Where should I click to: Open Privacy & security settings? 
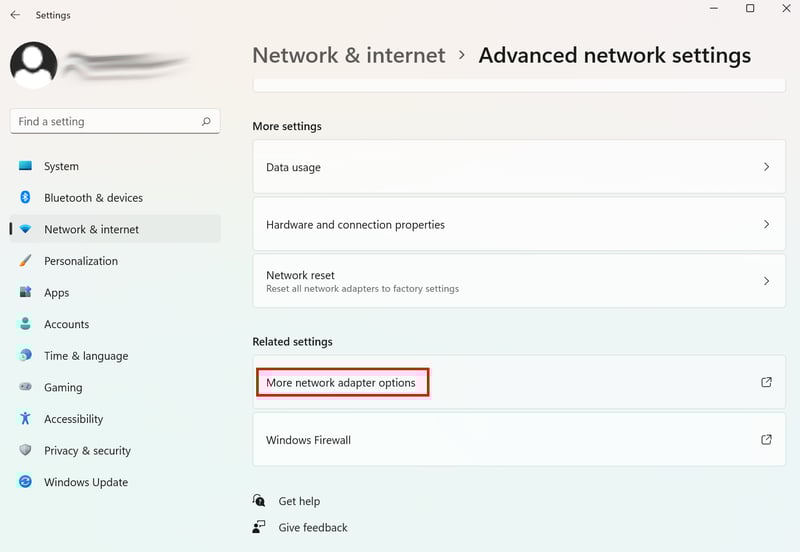[115, 450]
